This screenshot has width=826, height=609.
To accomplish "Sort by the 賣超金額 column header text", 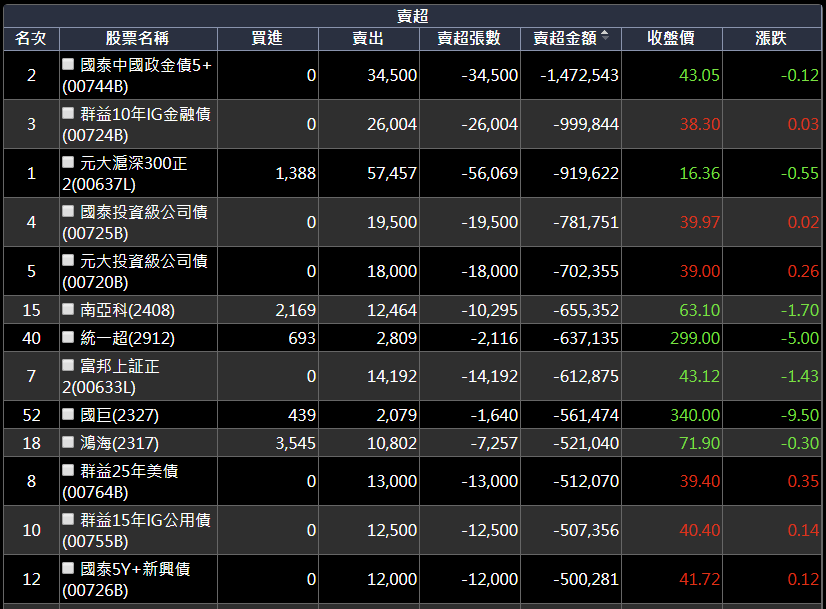I will [565, 38].
